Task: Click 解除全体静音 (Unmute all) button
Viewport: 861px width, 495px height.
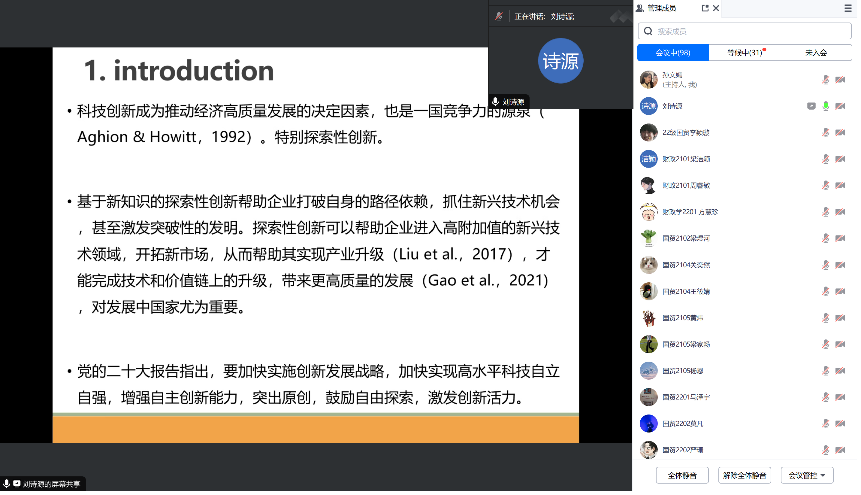Action: click(746, 475)
